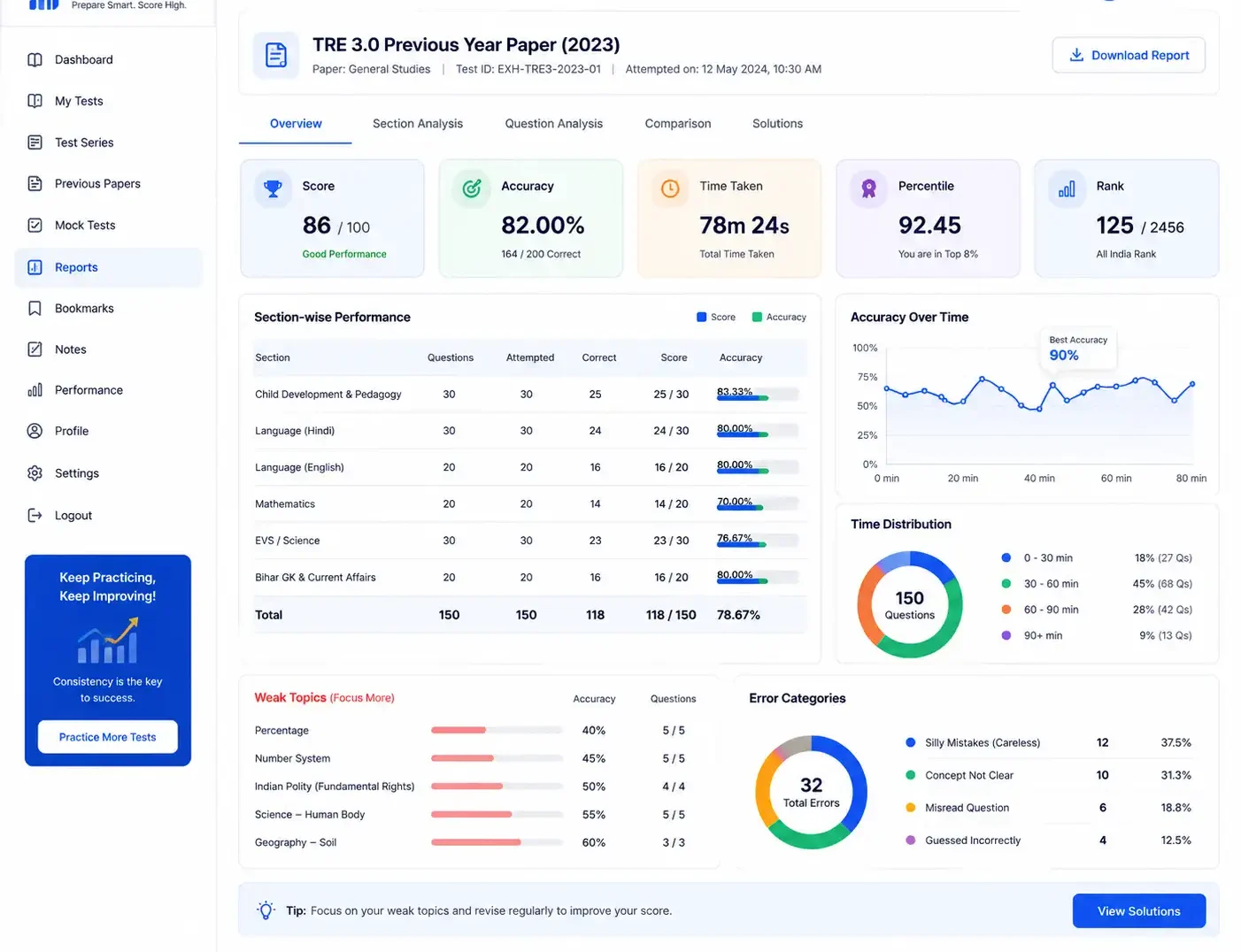Click the Settings gear icon
This screenshot has height=952, width=1241.
[x=35, y=473]
